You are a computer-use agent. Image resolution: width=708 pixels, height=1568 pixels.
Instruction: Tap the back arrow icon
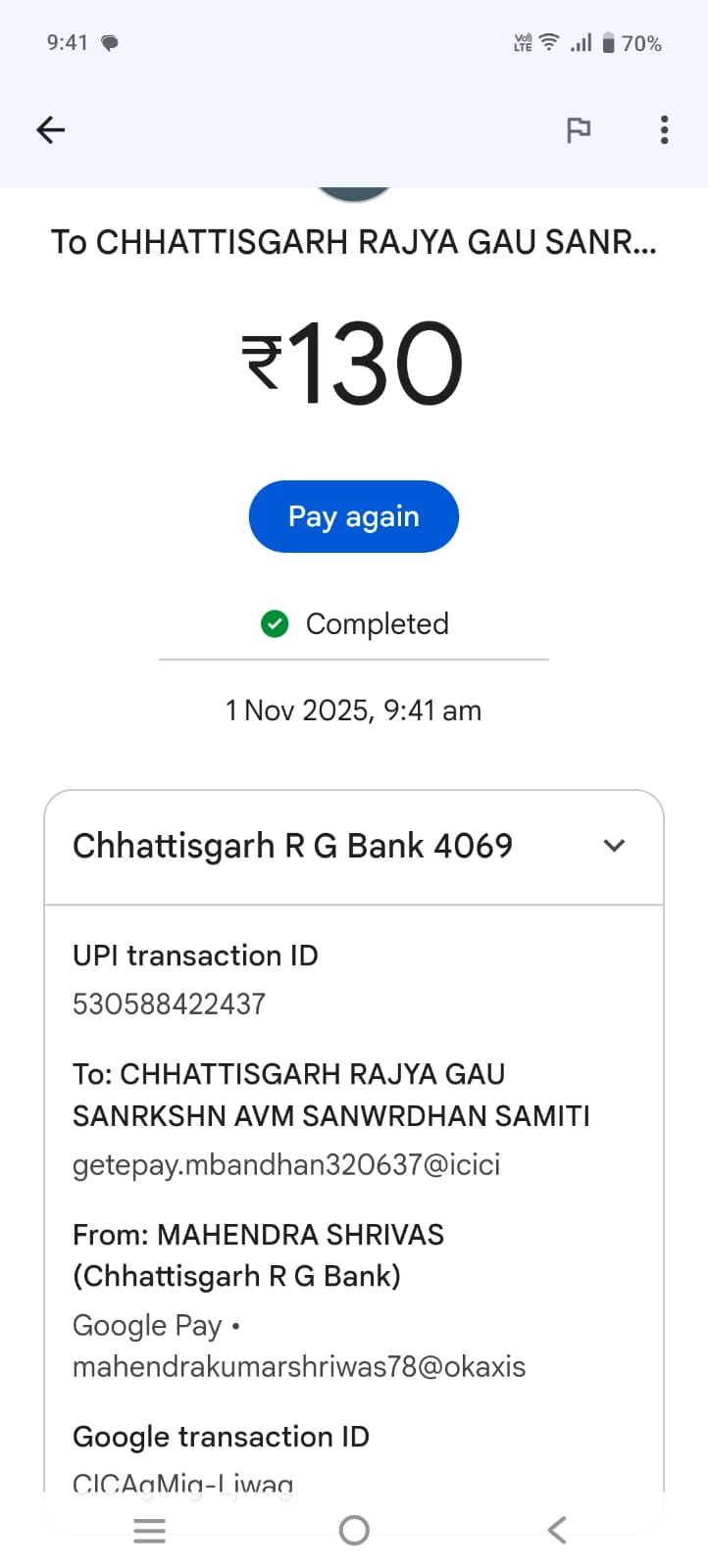point(51,129)
